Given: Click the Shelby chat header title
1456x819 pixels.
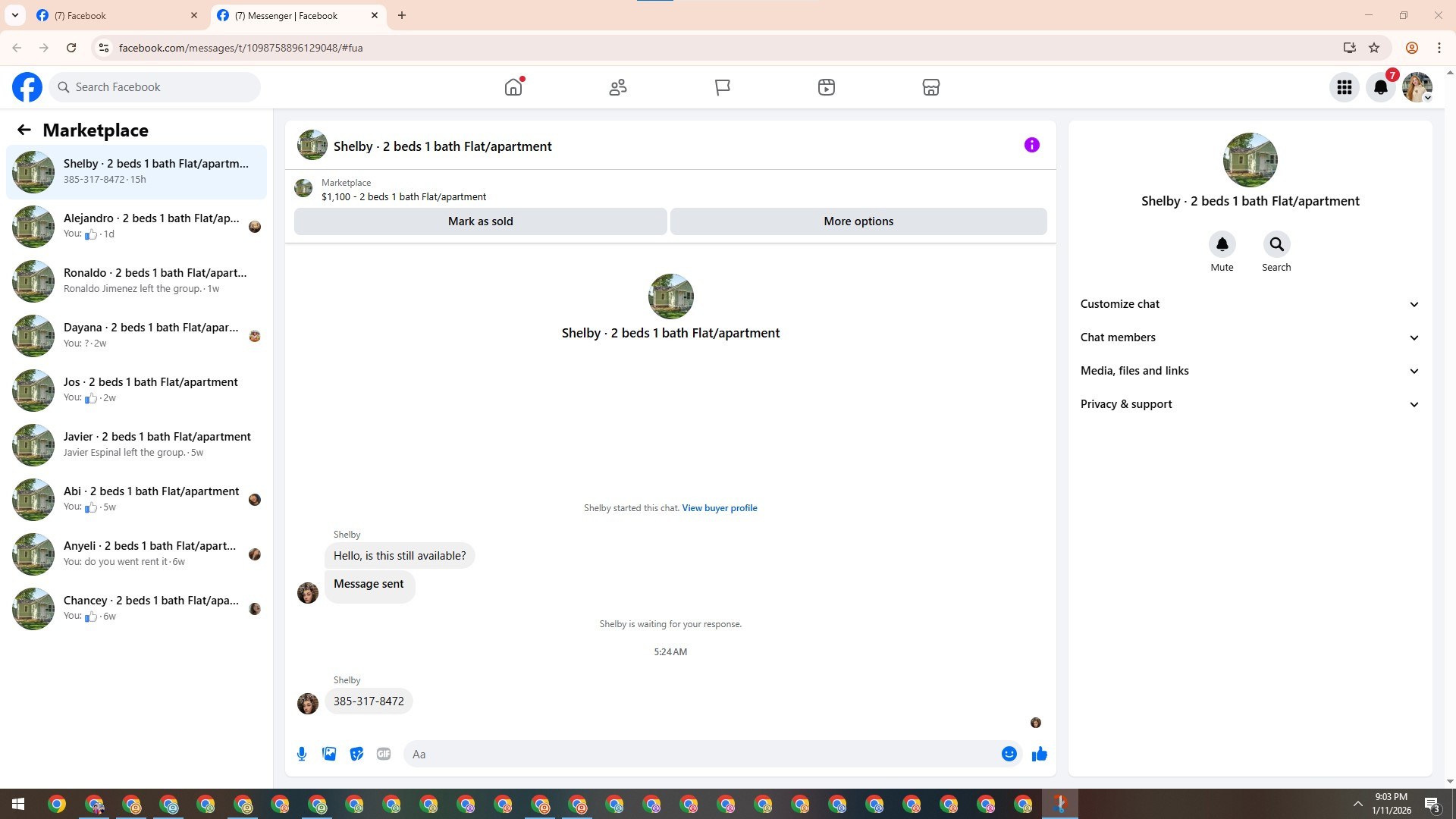Looking at the screenshot, I should pos(443,146).
